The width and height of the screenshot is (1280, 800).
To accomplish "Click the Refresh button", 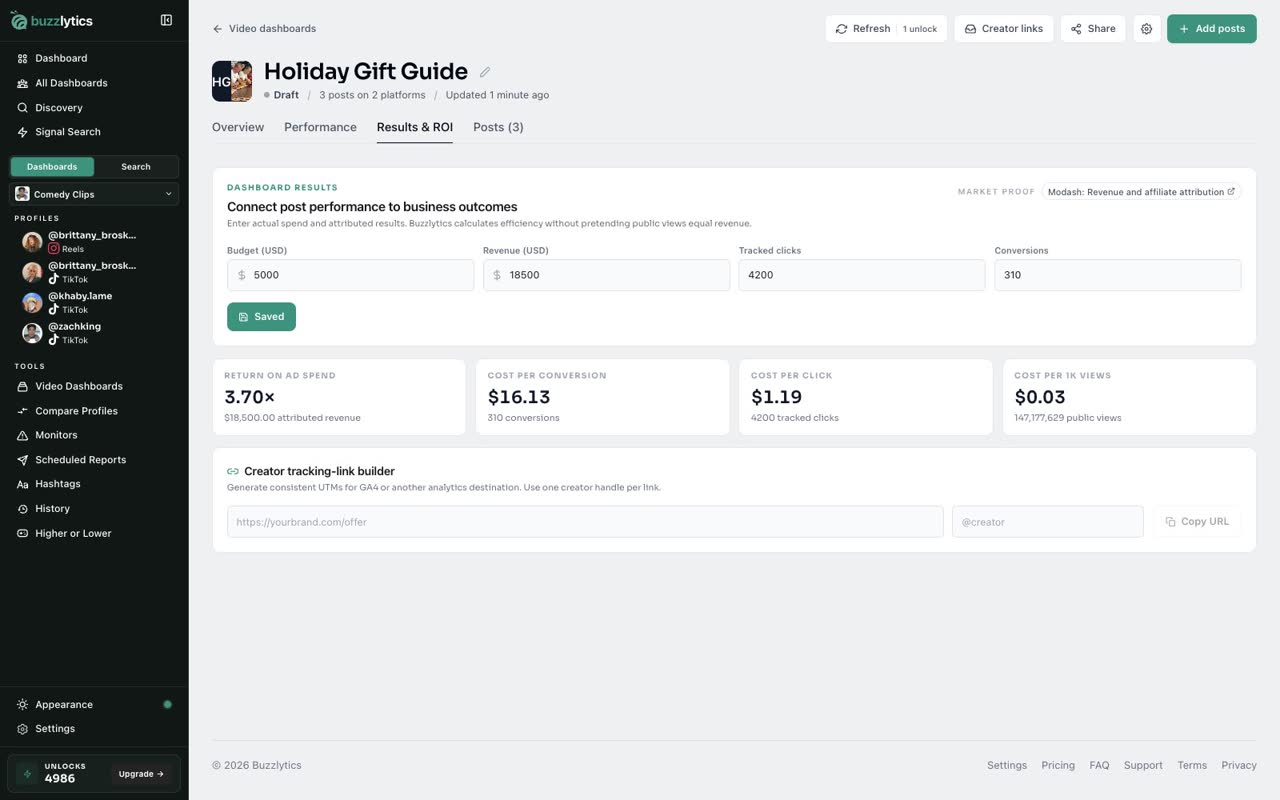I will pos(886,29).
